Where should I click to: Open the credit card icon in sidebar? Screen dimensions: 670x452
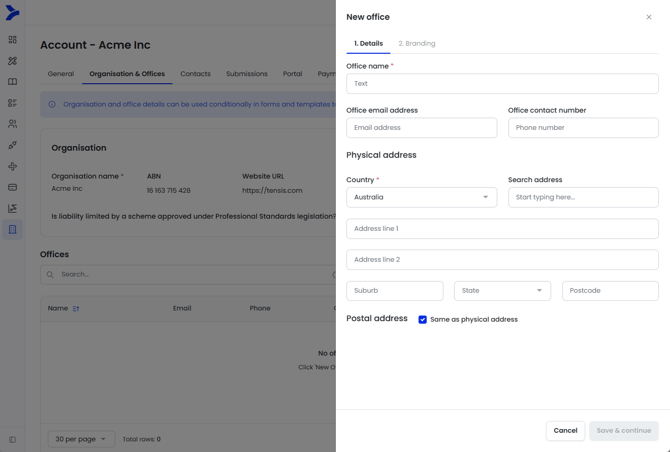(12, 187)
